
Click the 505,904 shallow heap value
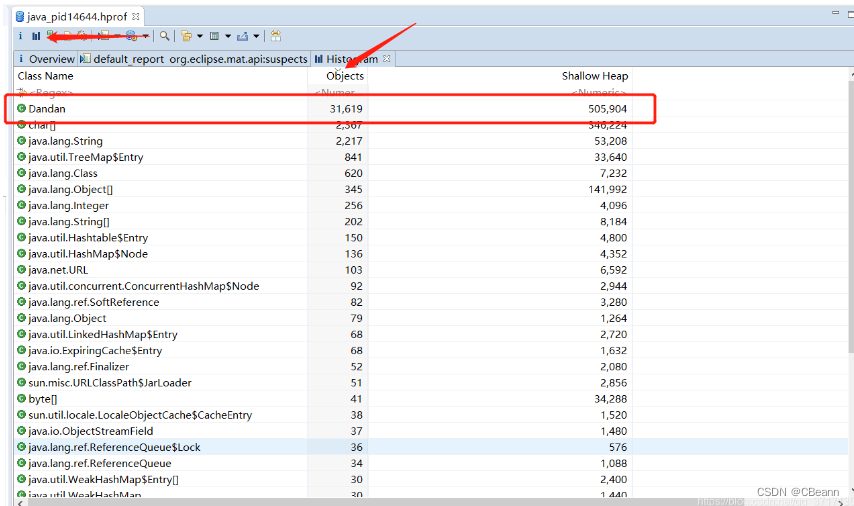607,109
